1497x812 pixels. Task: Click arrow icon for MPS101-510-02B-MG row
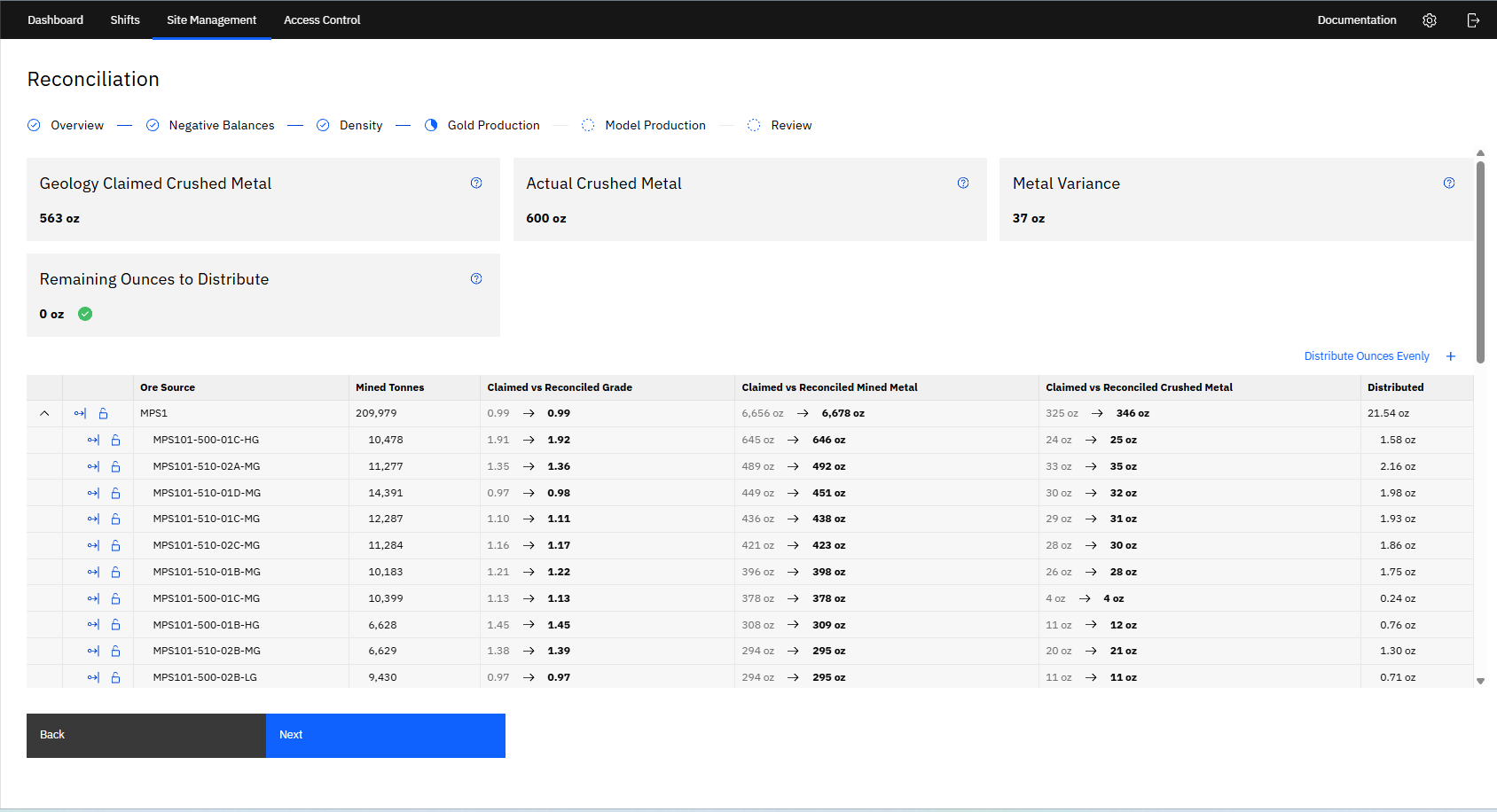[93, 652]
